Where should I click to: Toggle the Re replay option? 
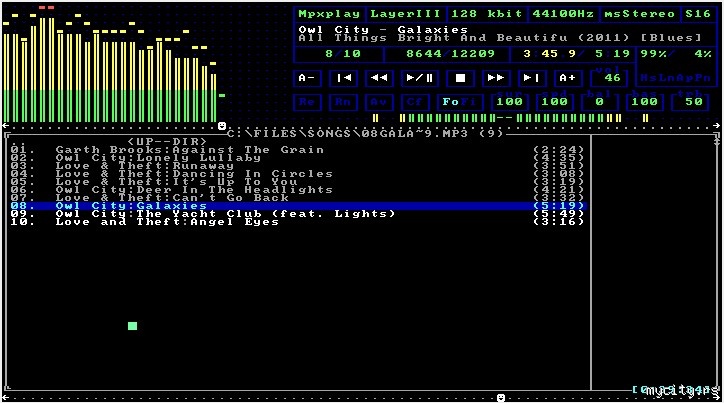click(307, 102)
